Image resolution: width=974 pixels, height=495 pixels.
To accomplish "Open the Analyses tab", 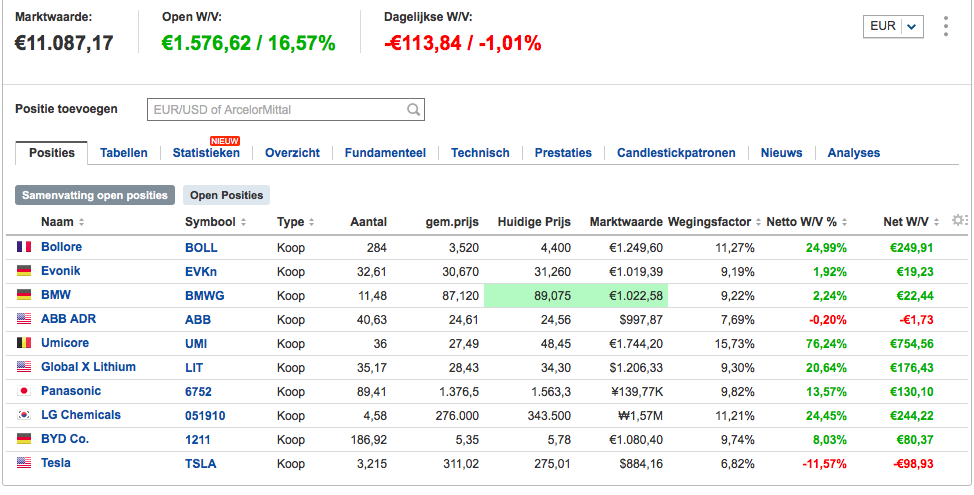I will coord(853,153).
